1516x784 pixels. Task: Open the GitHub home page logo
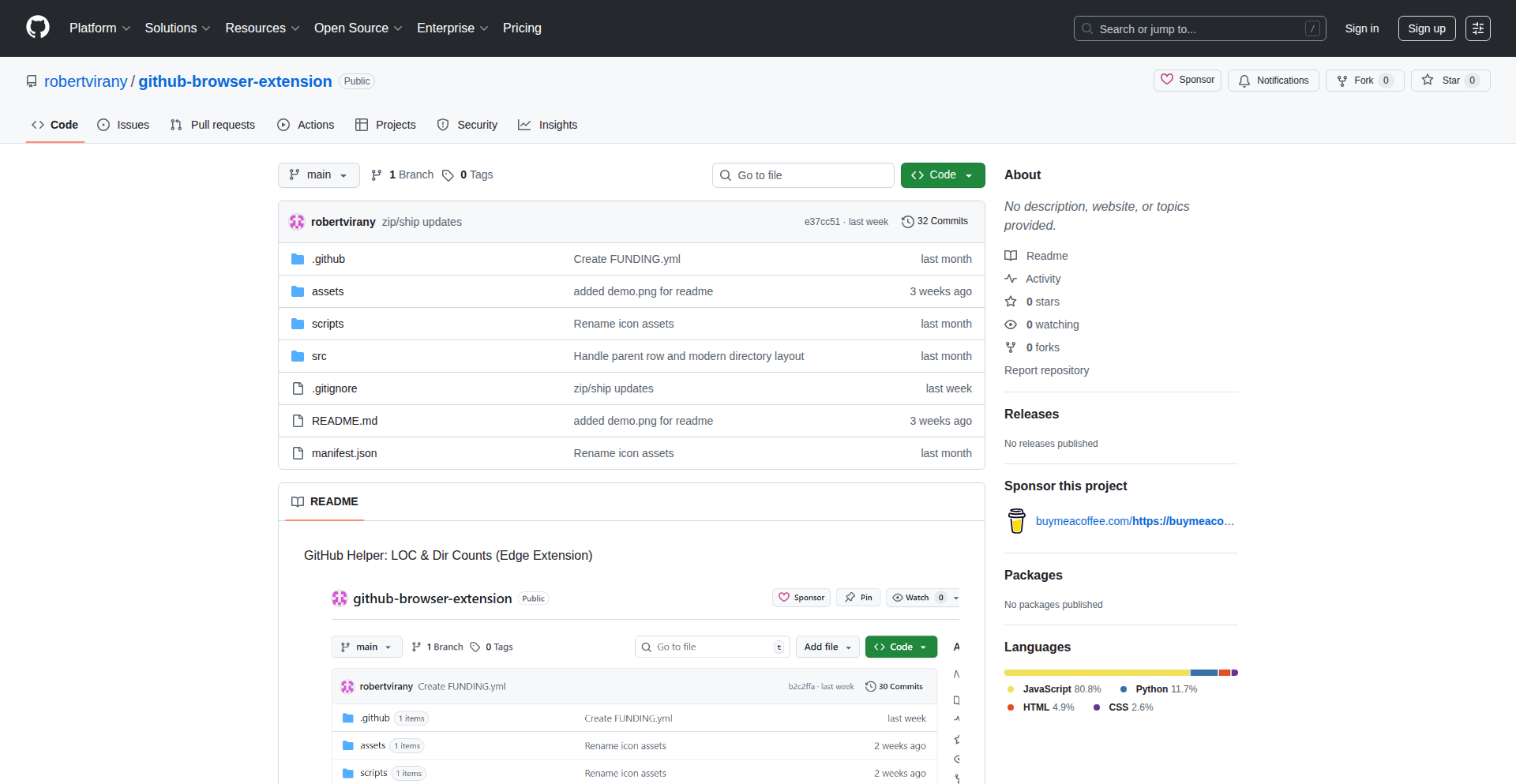pyautogui.click(x=36, y=28)
